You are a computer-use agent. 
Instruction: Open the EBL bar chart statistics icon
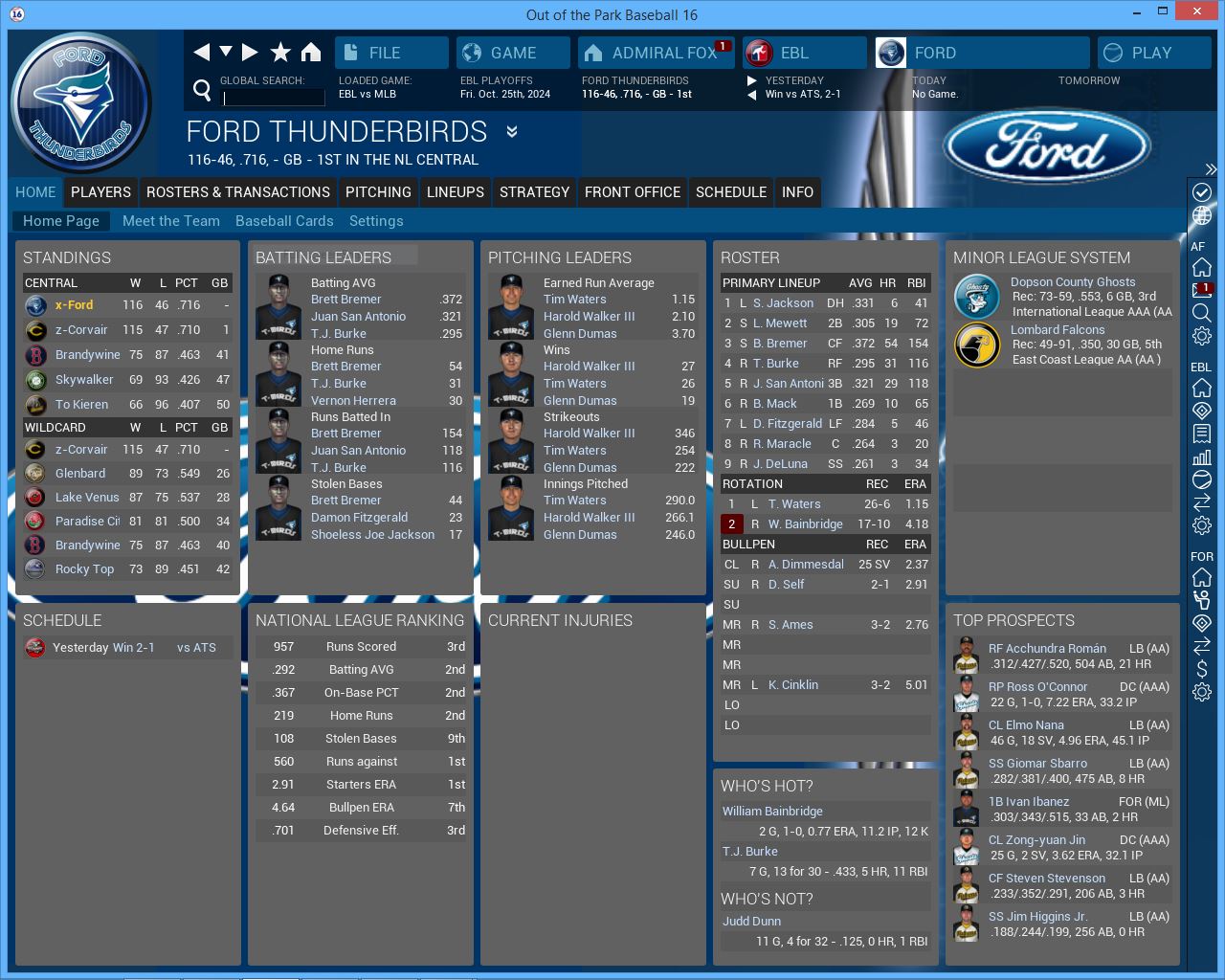(1202, 457)
